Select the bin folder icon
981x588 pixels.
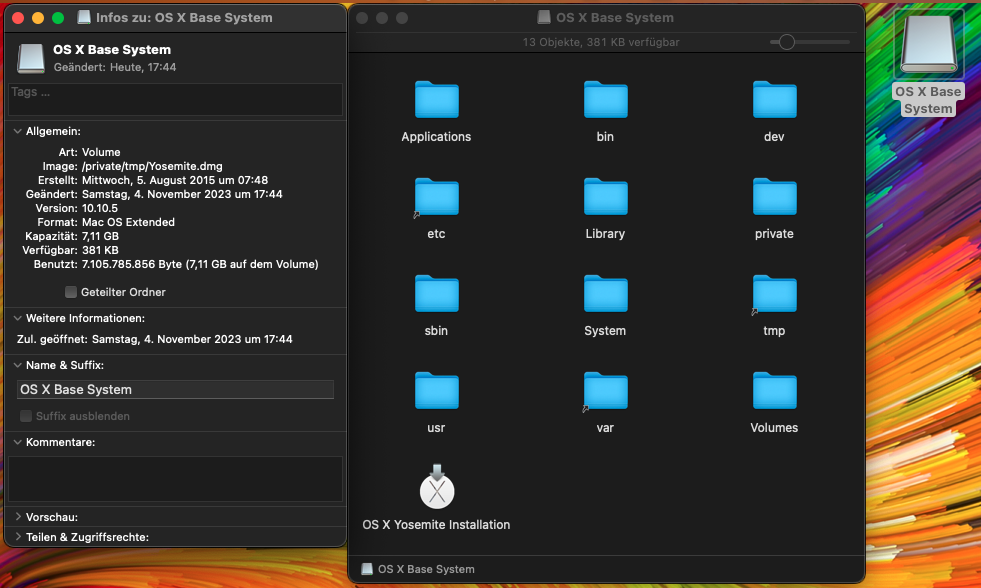click(605, 100)
